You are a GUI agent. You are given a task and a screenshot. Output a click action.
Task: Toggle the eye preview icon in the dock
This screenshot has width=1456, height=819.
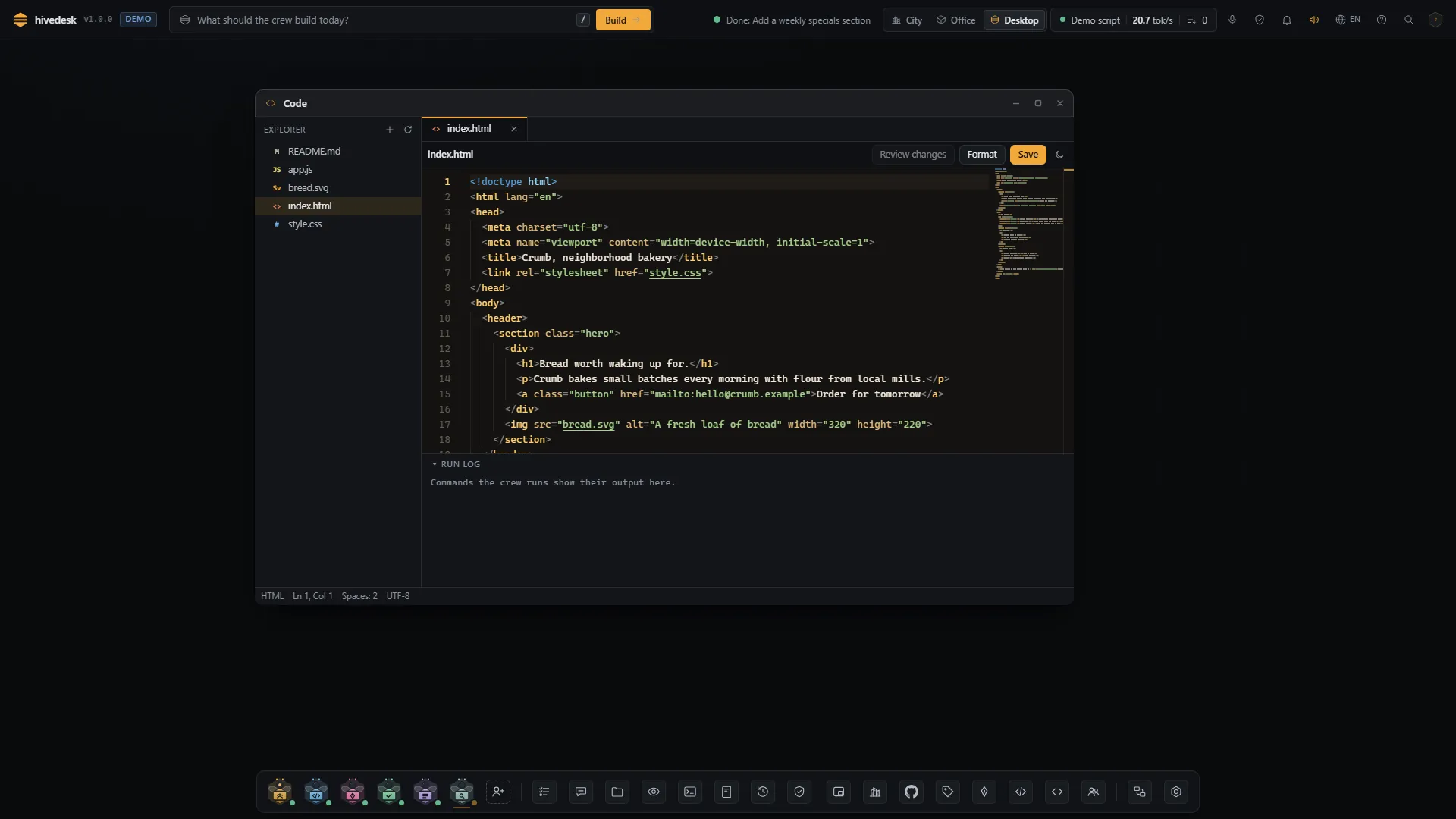pos(654,792)
